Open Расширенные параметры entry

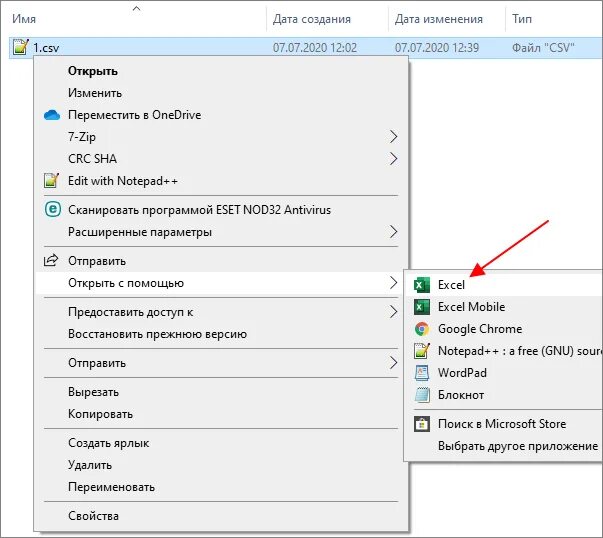221,232
